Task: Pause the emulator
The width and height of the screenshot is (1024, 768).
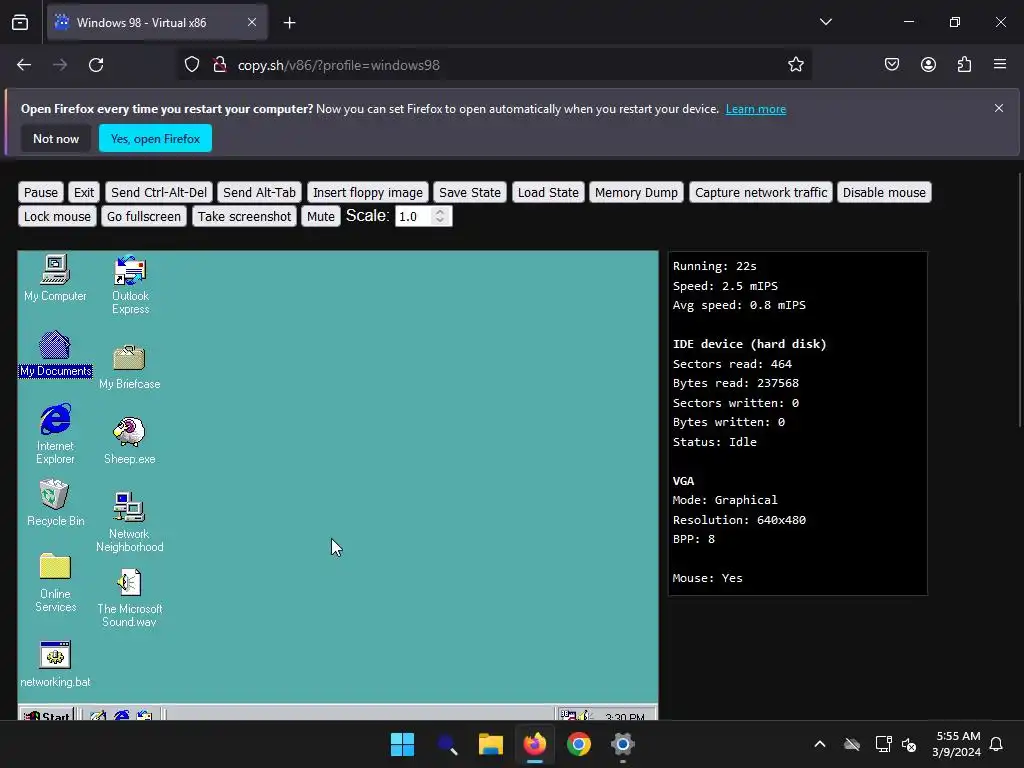Action: pos(40,193)
